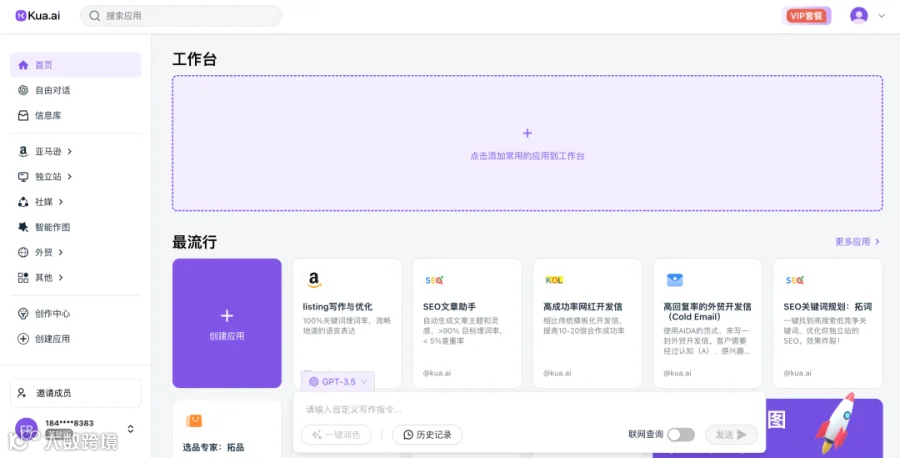Click the 其他 grid icon
Image resolution: width=900 pixels, height=458 pixels.
23,278
